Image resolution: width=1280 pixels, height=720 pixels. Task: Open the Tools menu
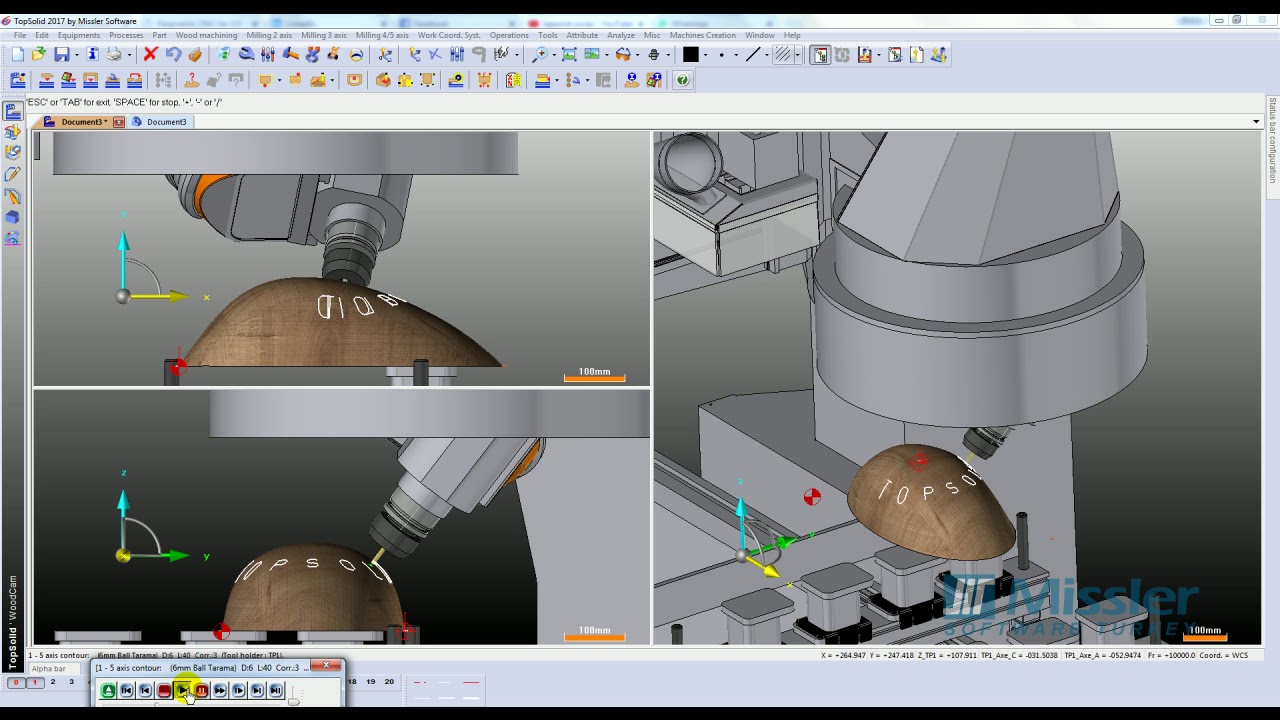547,35
